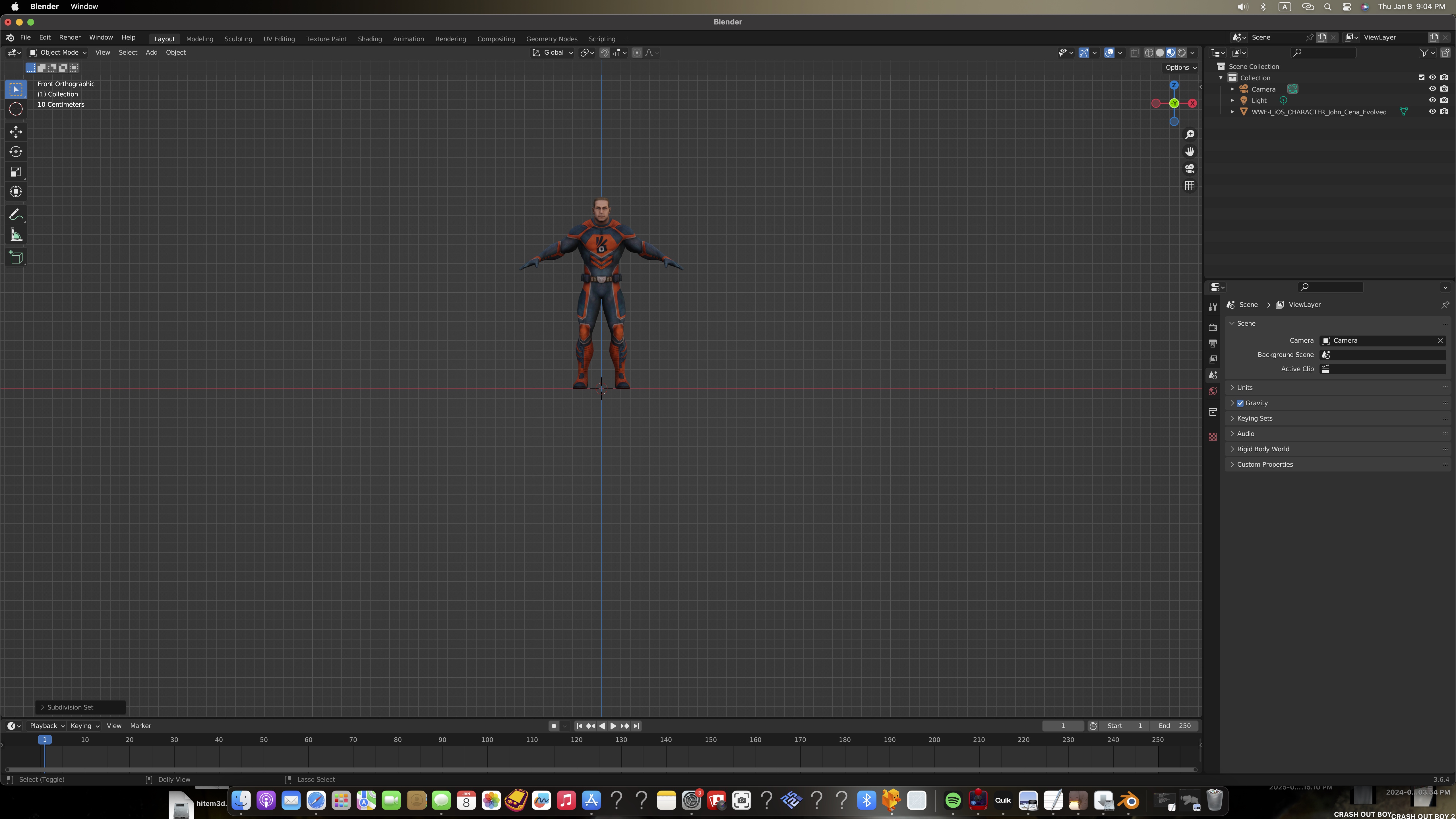The height and width of the screenshot is (819, 1456).
Task: Select the Annotate pencil tool
Action: tap(16, 215)
